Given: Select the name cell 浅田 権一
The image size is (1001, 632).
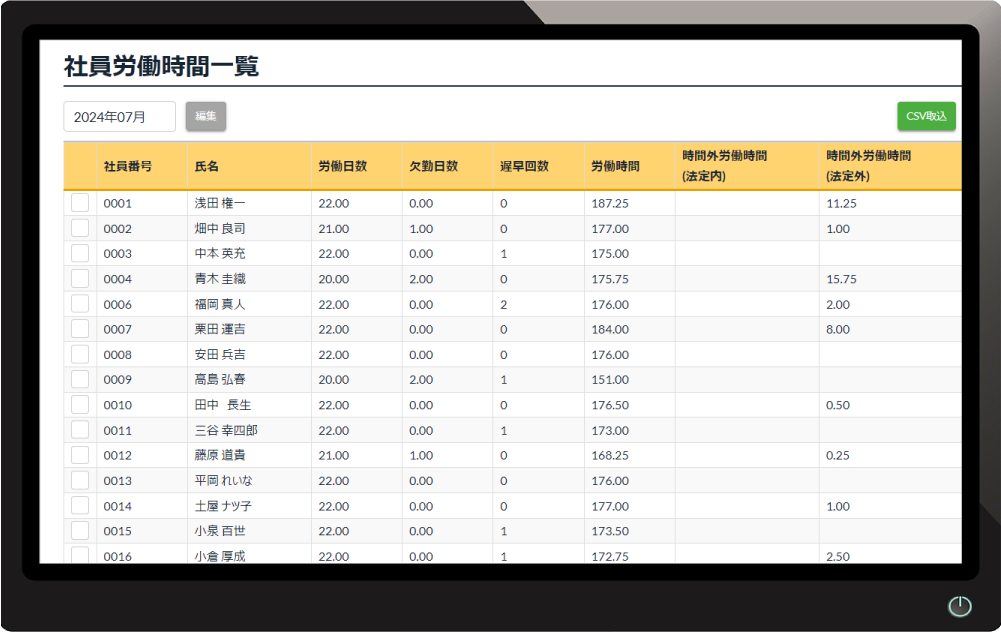Looking at the screenshot, I should pos(220,203).
